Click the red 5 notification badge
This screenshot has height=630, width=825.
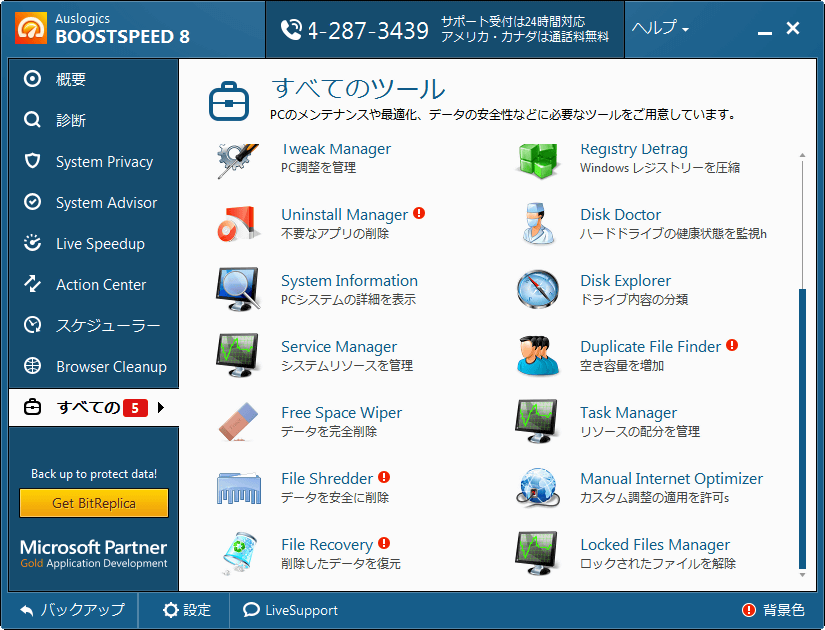pyautogui.click(x=135, y=408)
